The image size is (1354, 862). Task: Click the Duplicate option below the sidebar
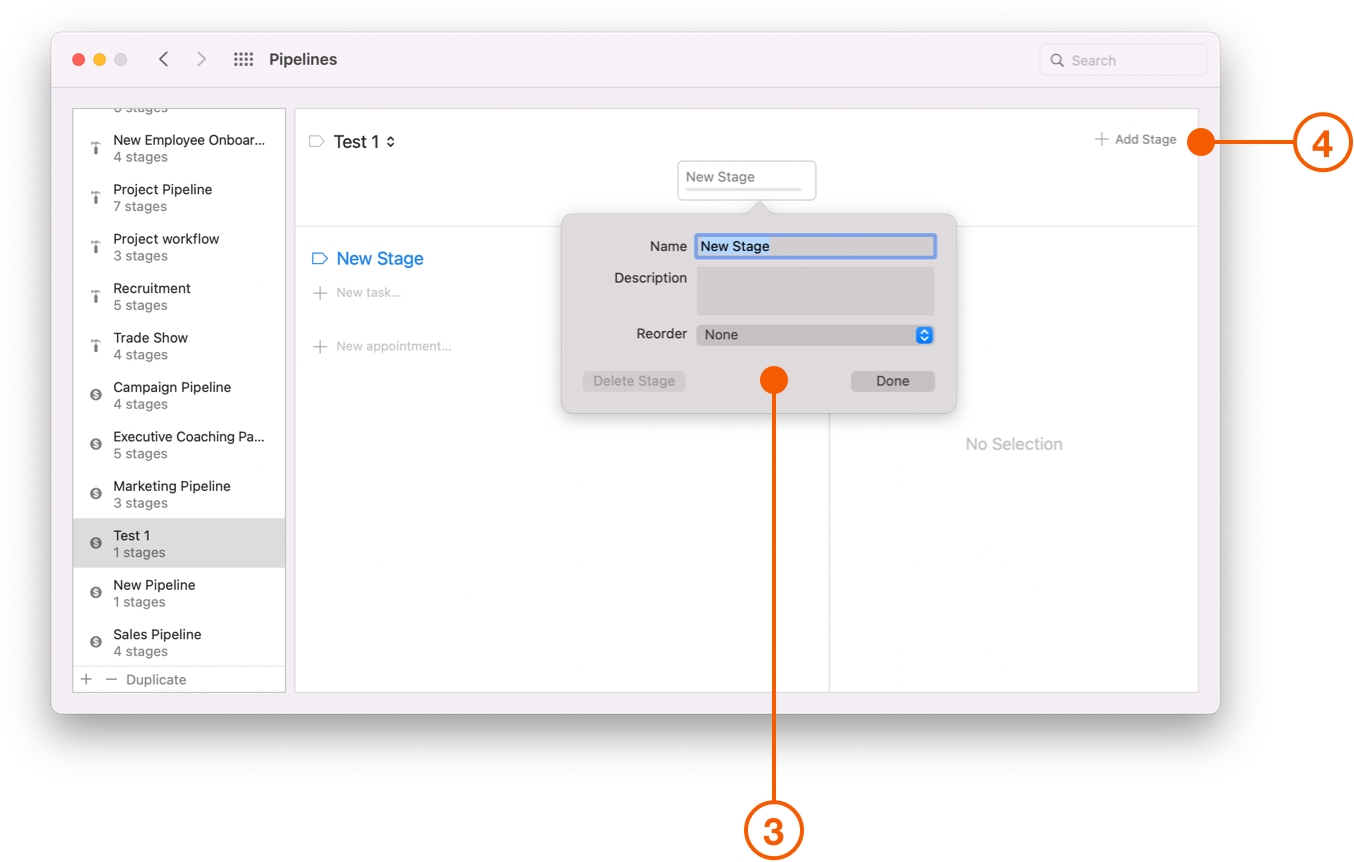[x=155, y=679]
